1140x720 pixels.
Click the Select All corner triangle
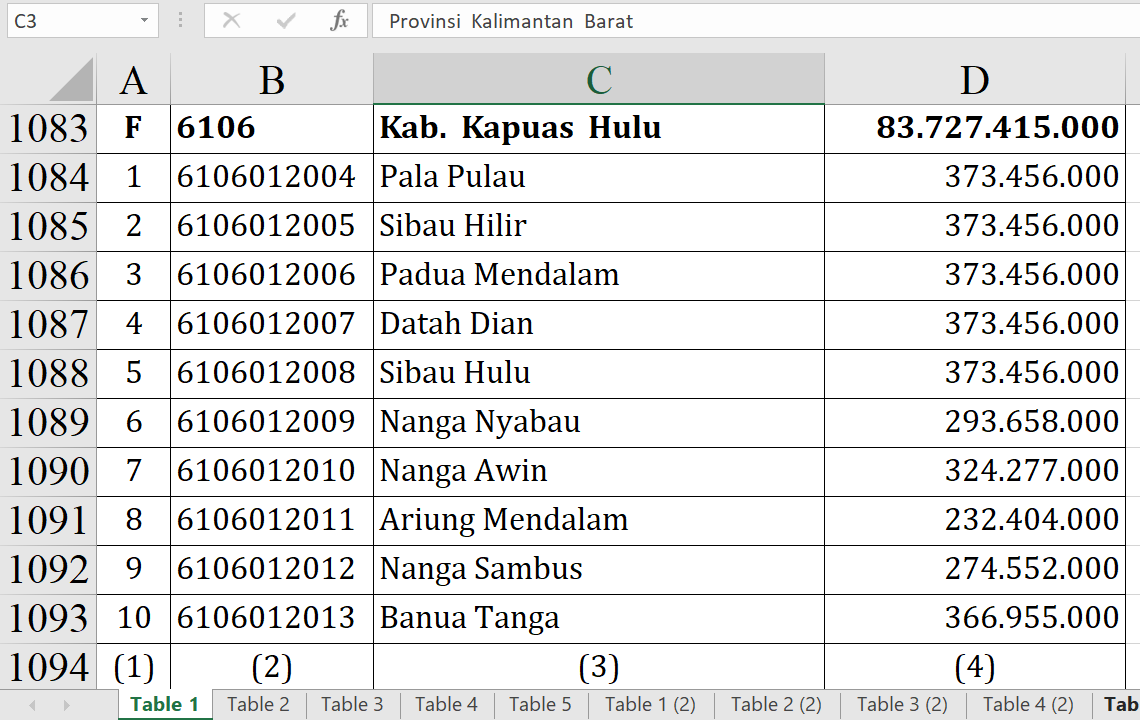72,80
